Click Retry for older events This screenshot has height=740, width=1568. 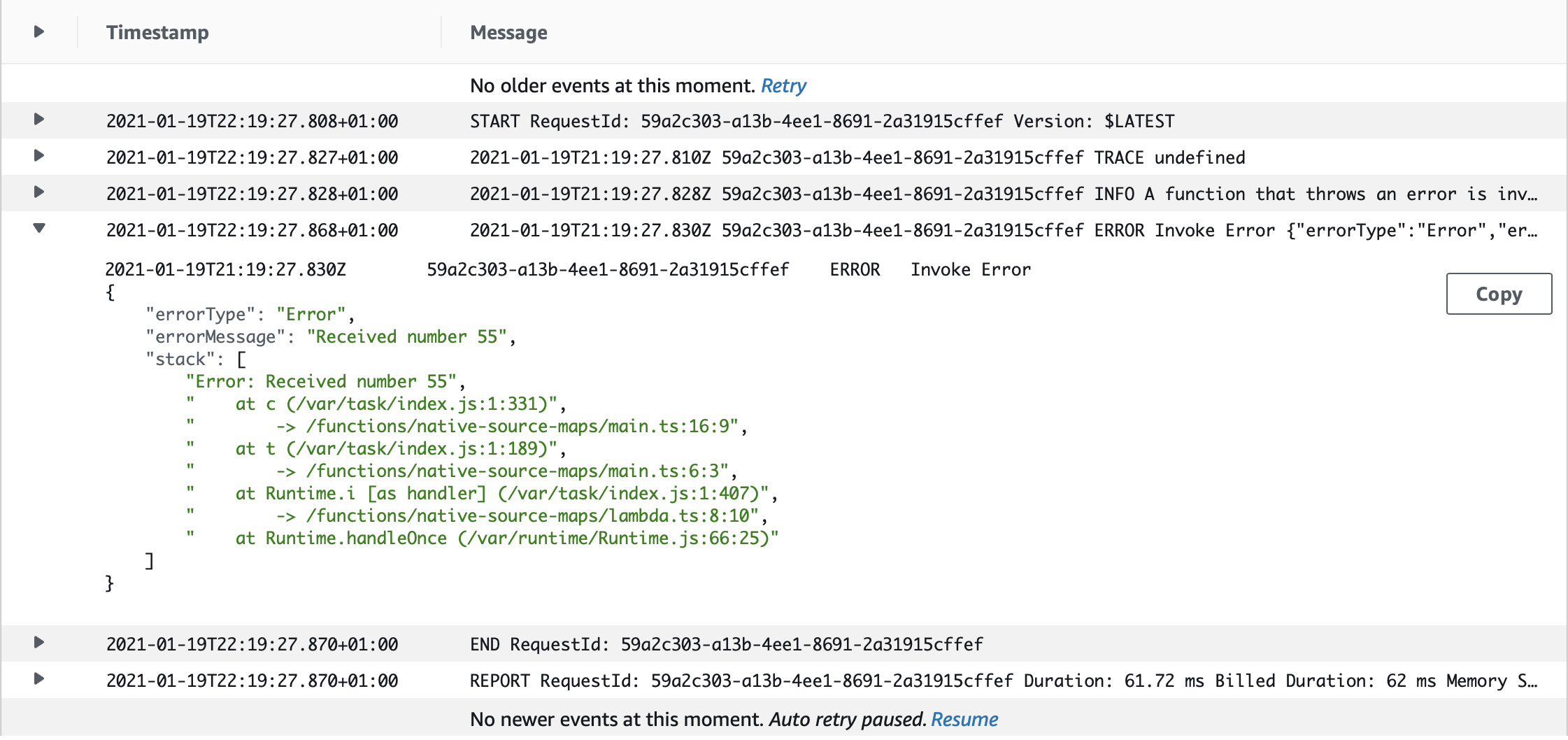point(783,86)
